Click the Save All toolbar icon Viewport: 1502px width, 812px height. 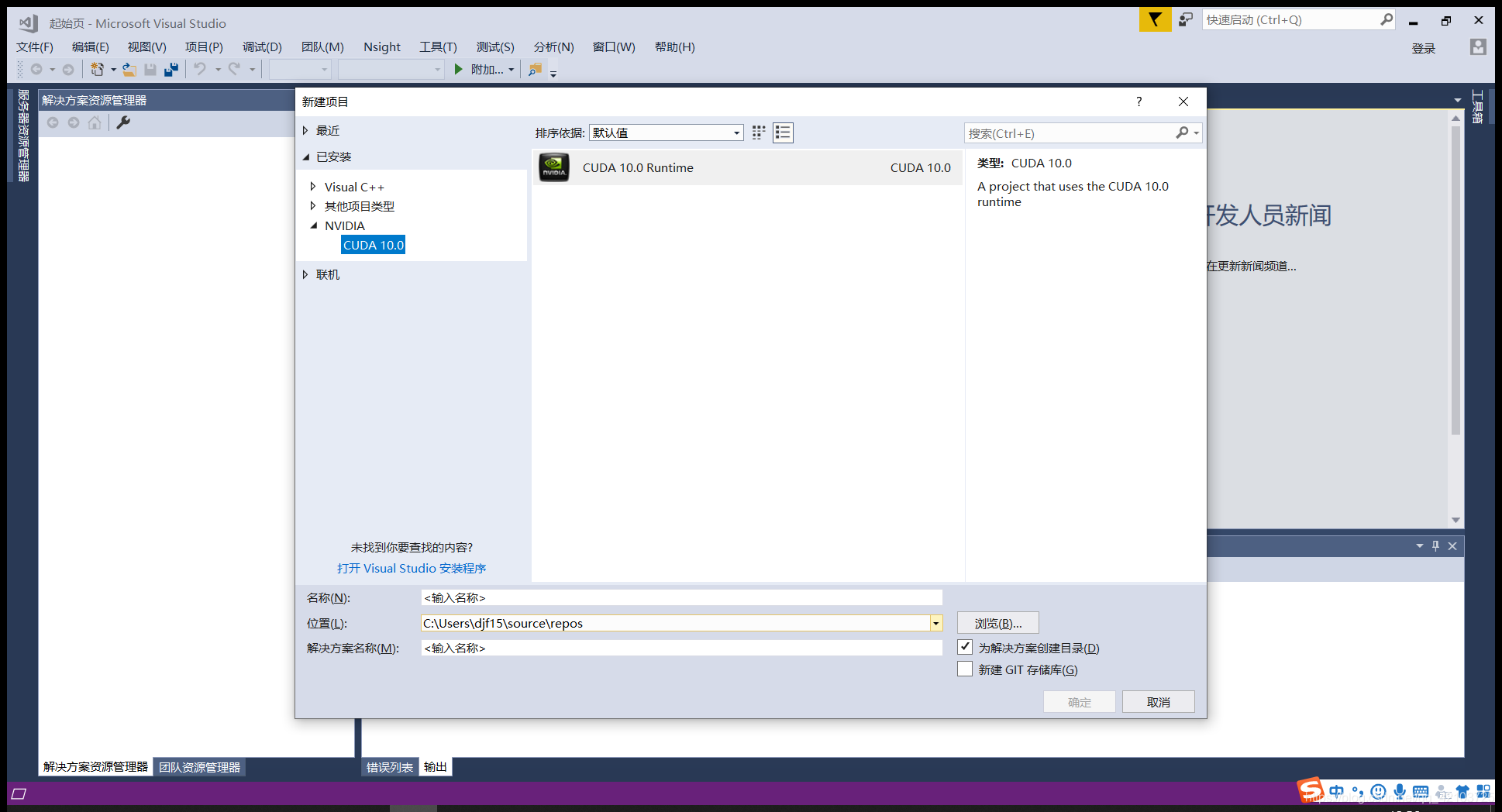click(x=171, y=69)
